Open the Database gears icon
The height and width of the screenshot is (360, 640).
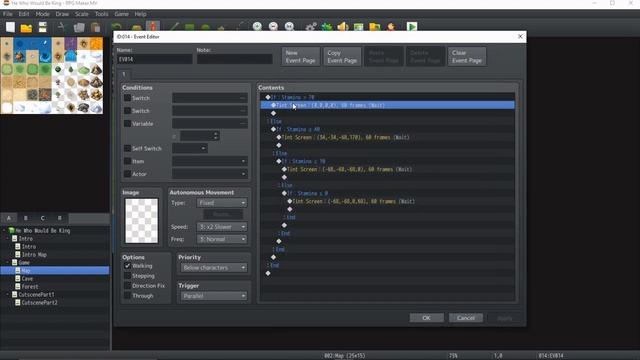[311, 27]
